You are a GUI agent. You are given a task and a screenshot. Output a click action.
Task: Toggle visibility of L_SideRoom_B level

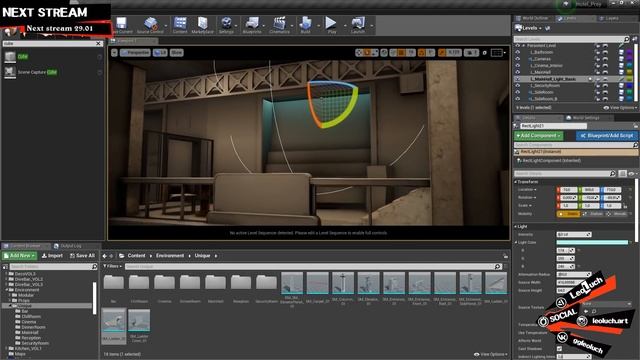tap(518, 98)
